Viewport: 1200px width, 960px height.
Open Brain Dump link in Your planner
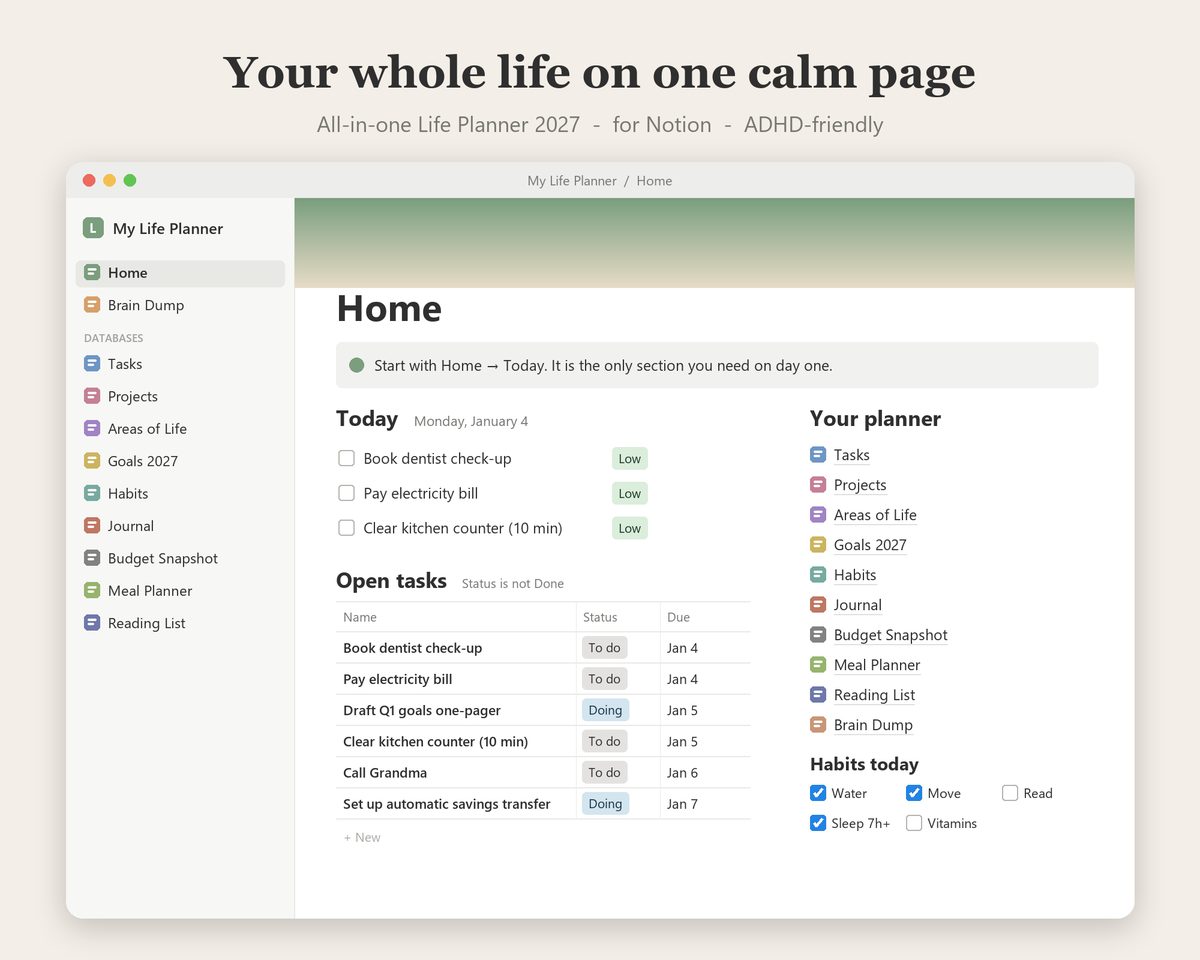point(873,725)
